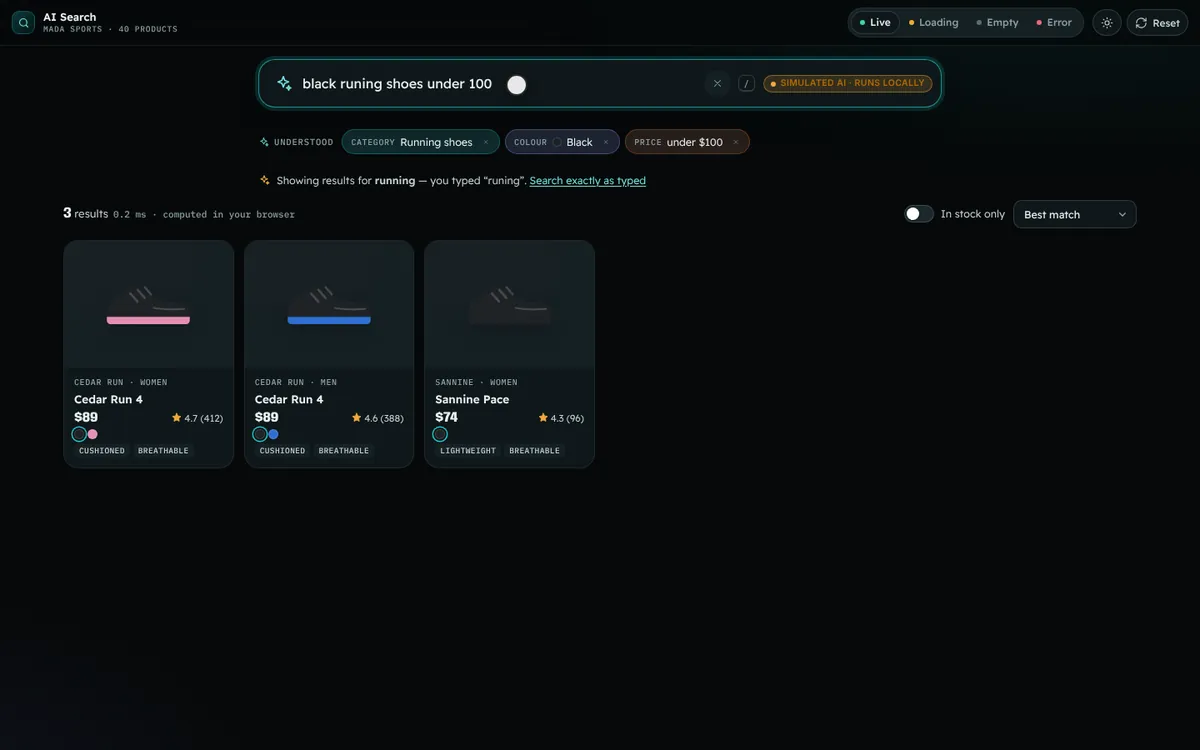Viewport: 1200px width, 750px height.
Task: Click Cedar Run 4 title on men's card
Action: coord(289,399)
